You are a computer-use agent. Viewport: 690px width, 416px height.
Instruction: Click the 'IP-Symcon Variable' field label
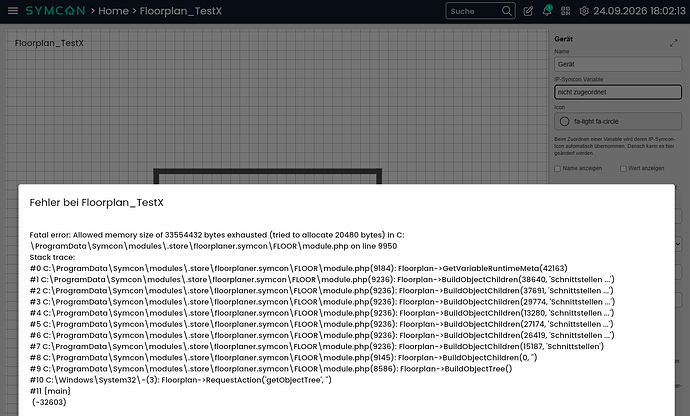579,79
